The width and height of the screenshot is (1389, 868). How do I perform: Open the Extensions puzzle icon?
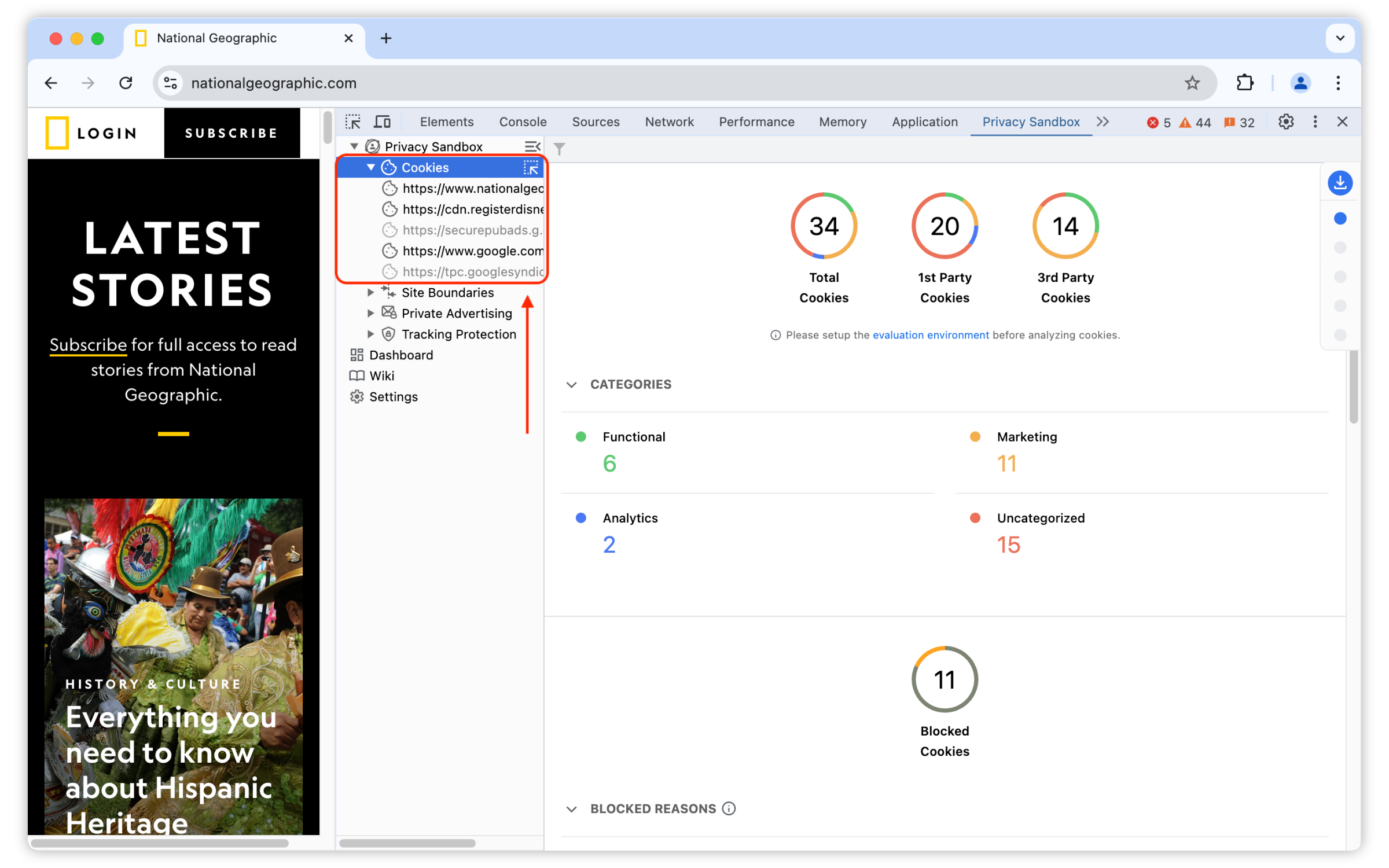tap(1244, 83)
